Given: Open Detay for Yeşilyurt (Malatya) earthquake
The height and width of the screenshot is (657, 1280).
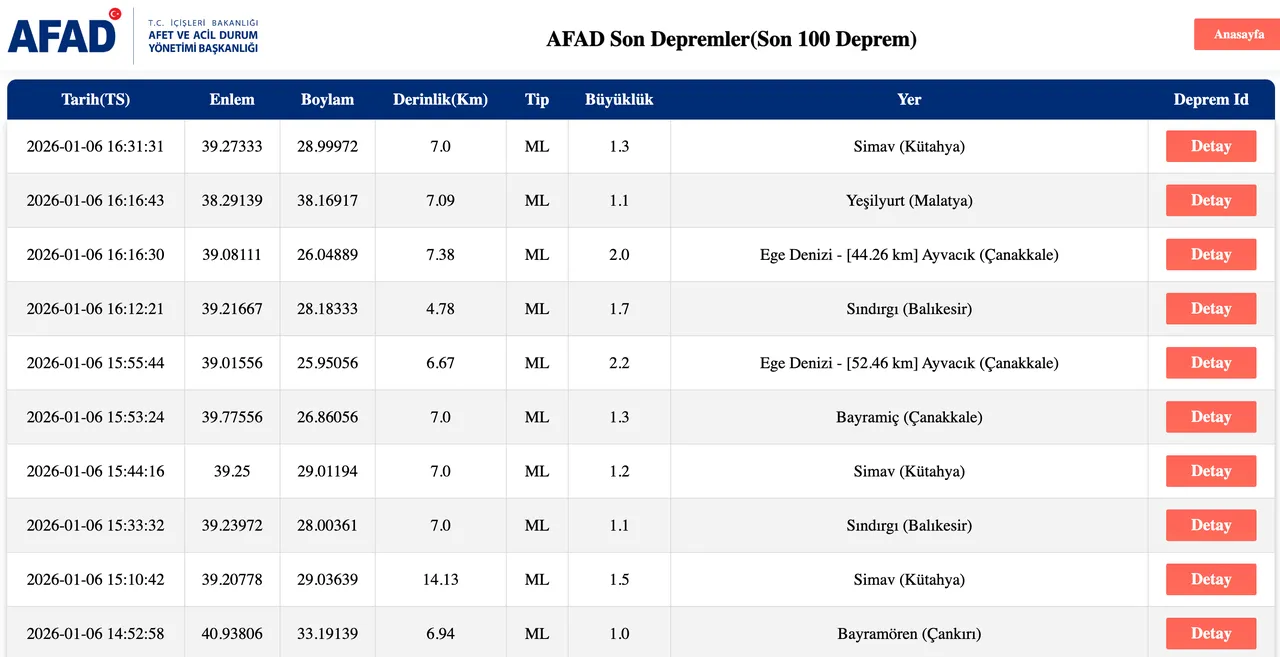Looking at the screenshot, I should coord(1211,200).
